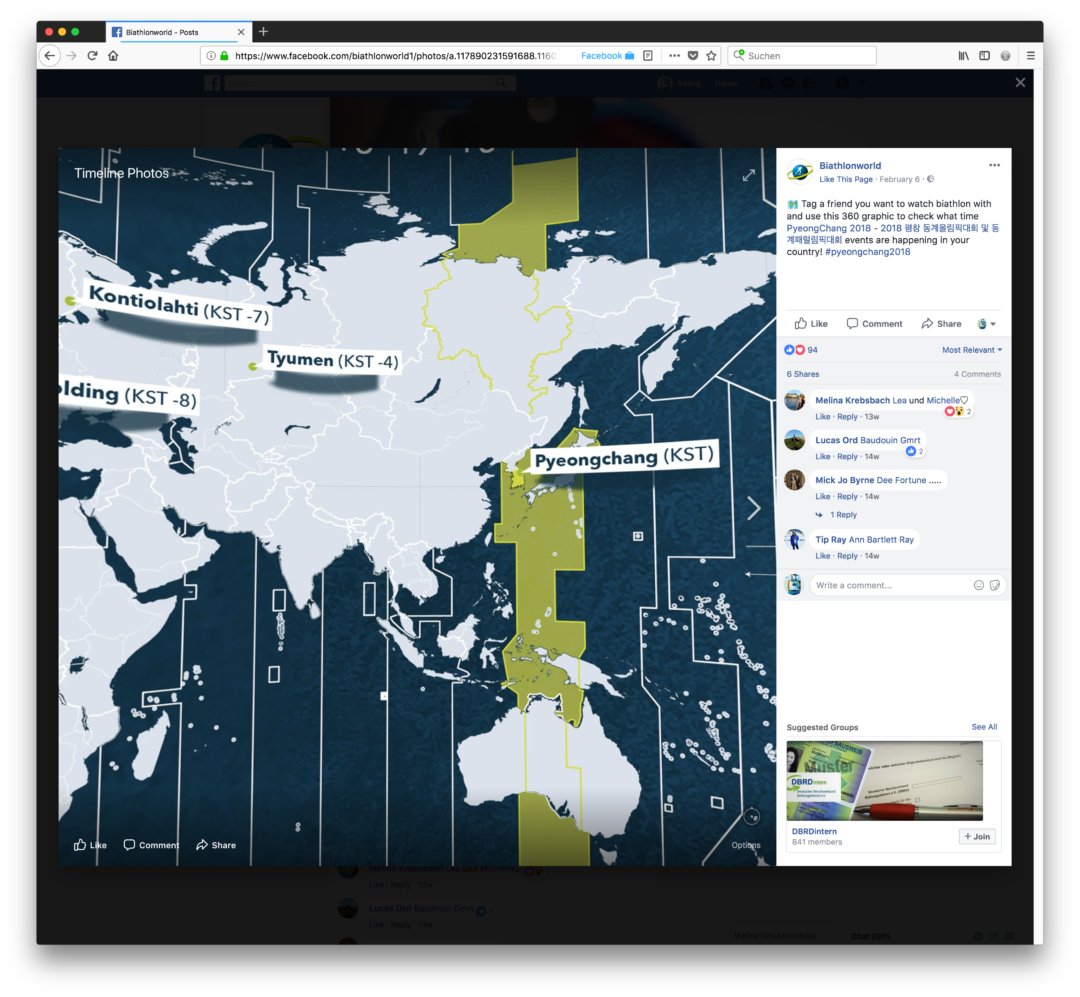The image size is (1080, 997).
Task: Open Tip Ray's profile link
Action: (831, 539)
